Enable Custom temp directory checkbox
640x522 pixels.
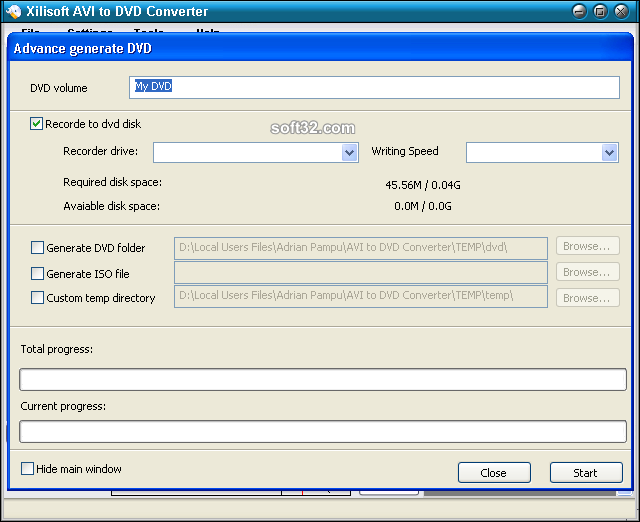pyautogui.click(x=38, y=298)
